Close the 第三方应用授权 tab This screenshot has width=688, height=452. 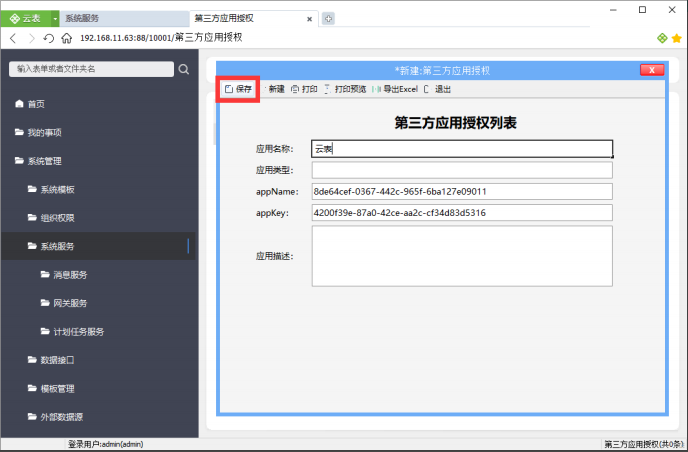pyautogui.click(x=309, y=19)
